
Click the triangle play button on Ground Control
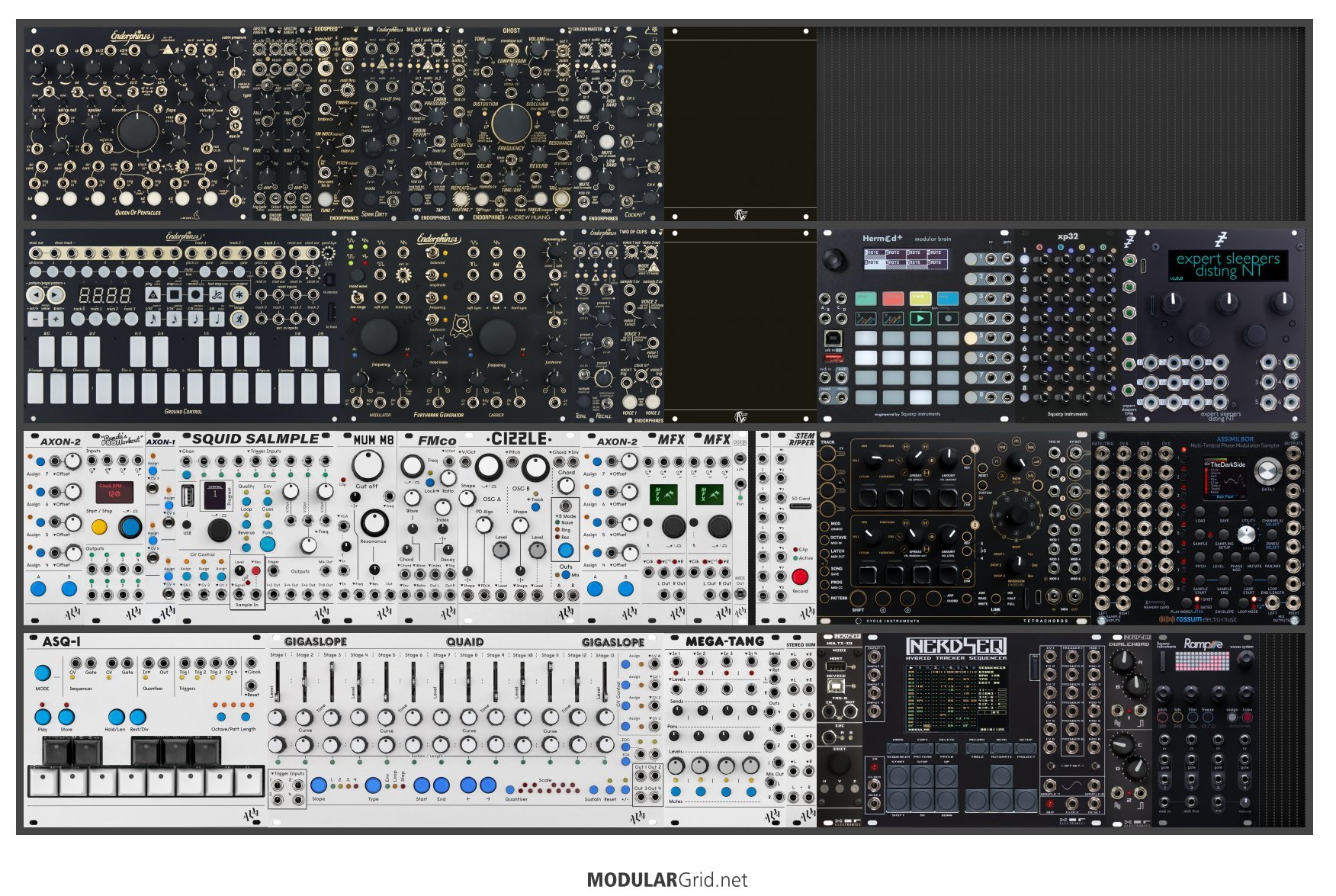pos(153,294)
